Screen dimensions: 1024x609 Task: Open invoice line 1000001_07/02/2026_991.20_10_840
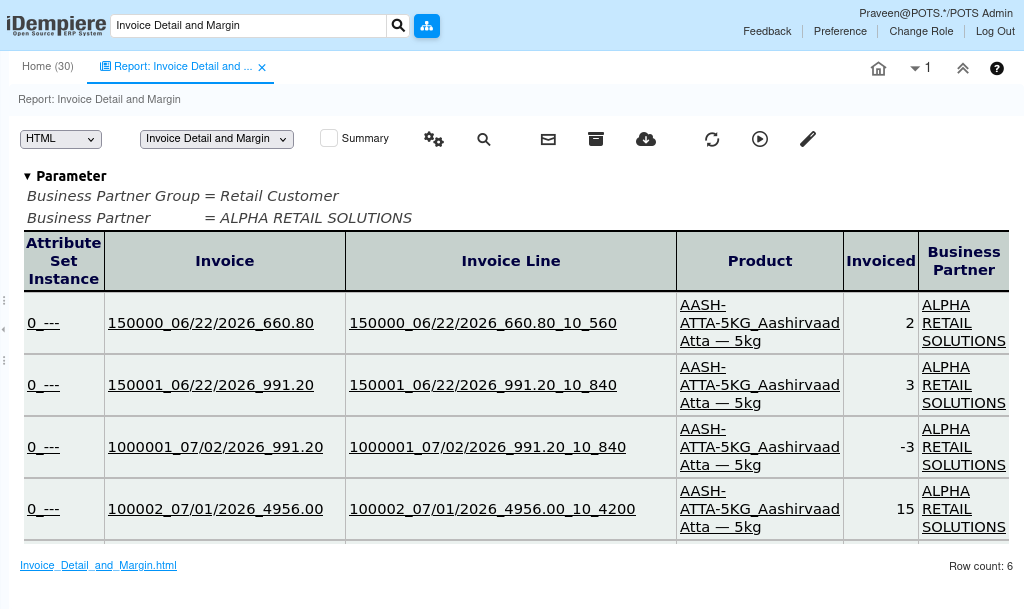click(x=487, y=447)
